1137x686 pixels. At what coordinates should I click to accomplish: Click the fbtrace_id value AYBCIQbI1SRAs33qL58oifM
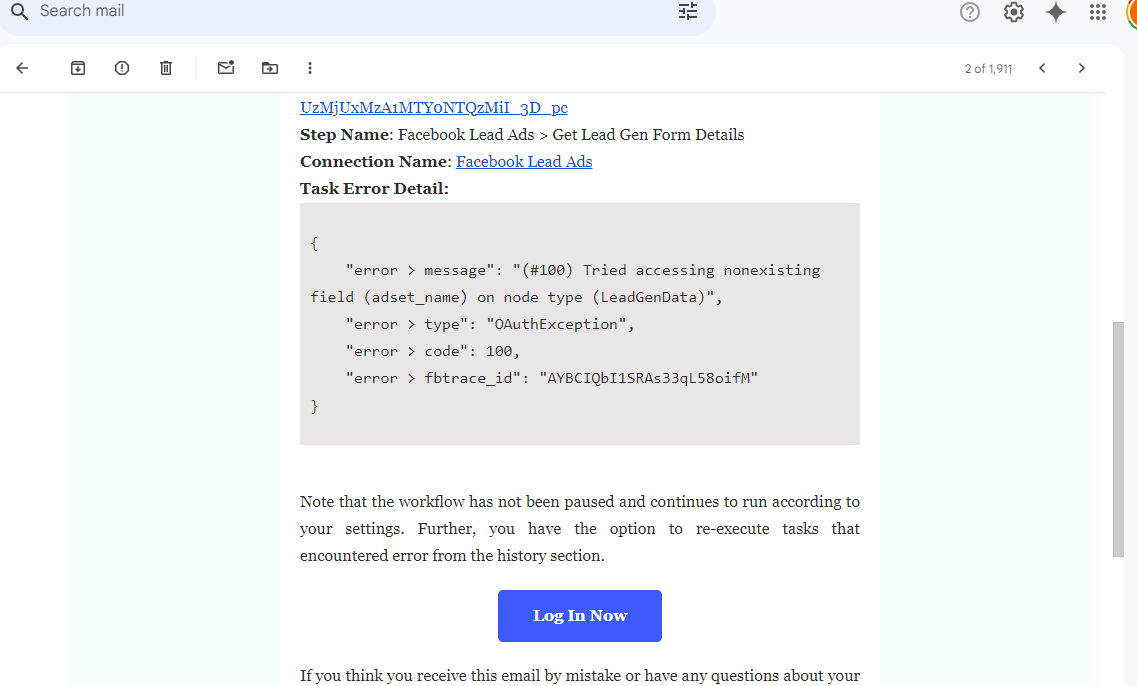click(x=648, y=378)
